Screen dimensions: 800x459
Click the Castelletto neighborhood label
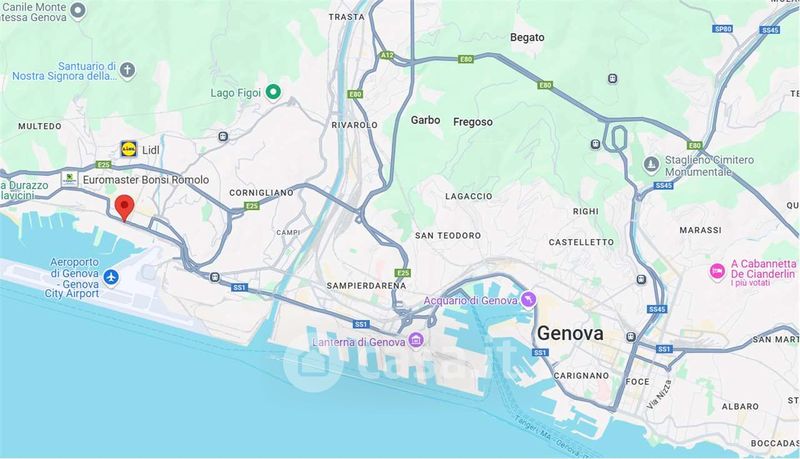(x=581, y=242)
